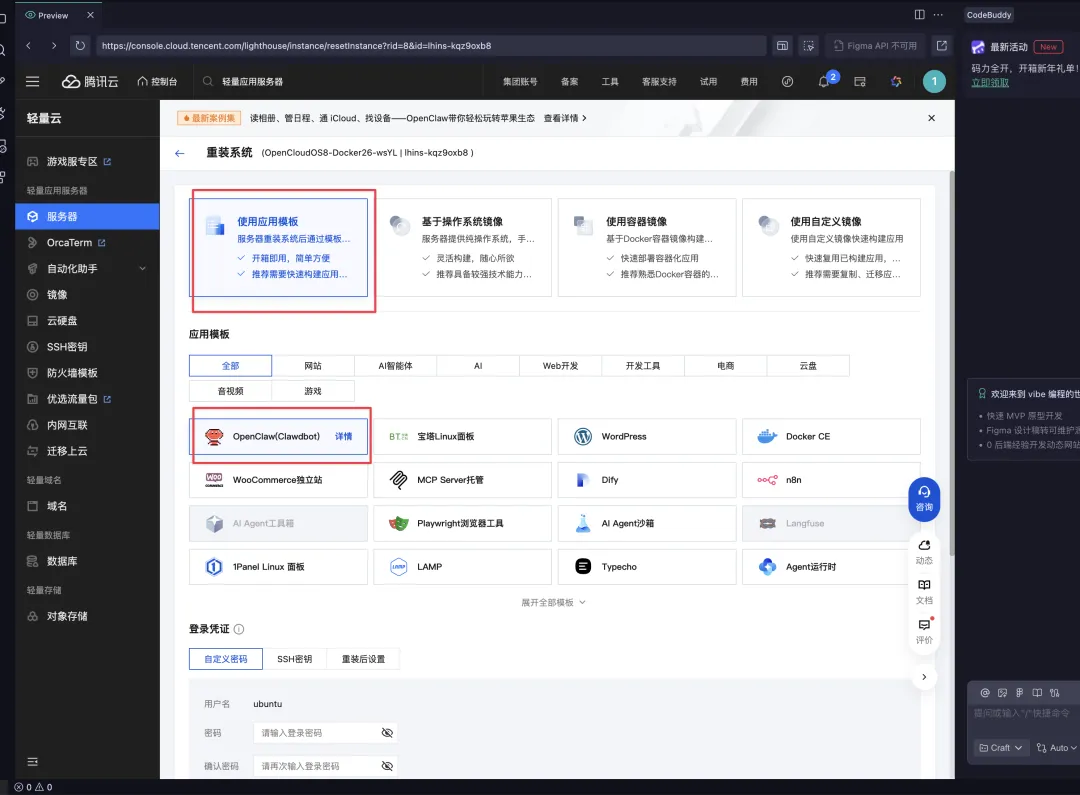The width and height of the screenshot is (1080, 795).
Task: Filter templates by 网站 tab
Action: point(313,366)
